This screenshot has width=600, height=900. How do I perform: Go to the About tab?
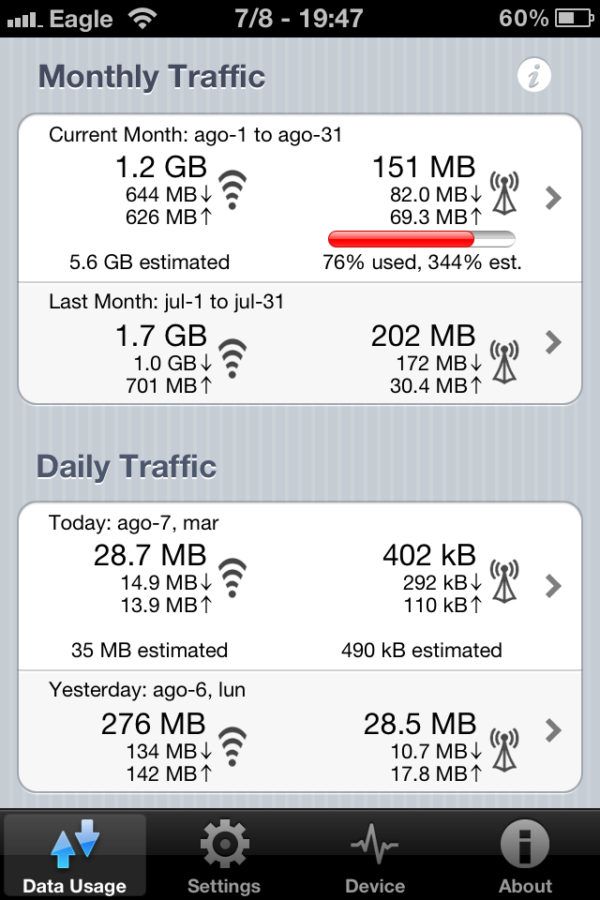tap(525, 855)
